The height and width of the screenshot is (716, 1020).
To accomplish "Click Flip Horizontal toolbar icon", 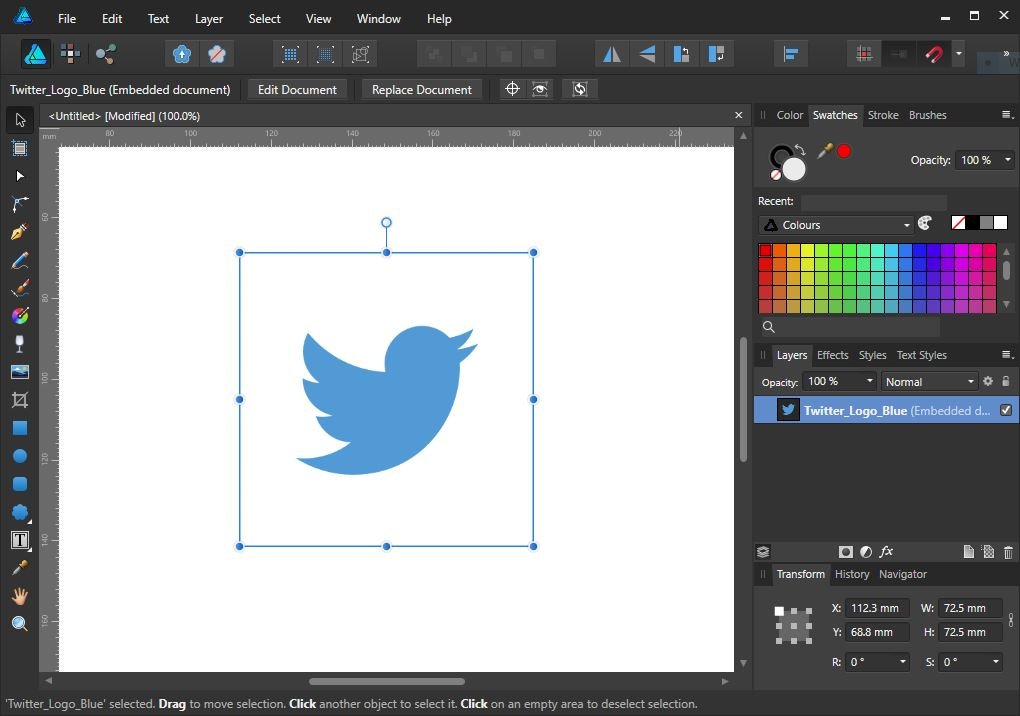I will point(611,54).
